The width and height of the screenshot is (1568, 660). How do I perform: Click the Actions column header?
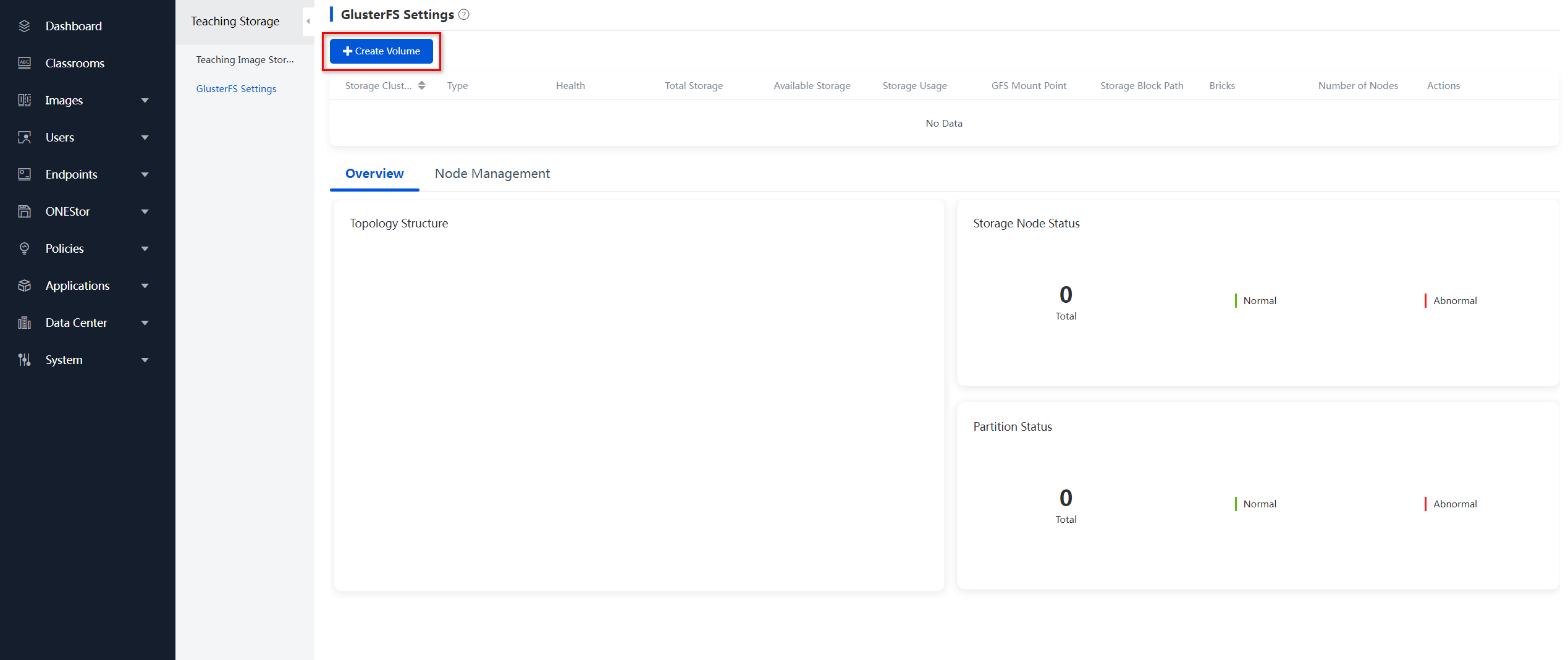(x=1443, y=85)
